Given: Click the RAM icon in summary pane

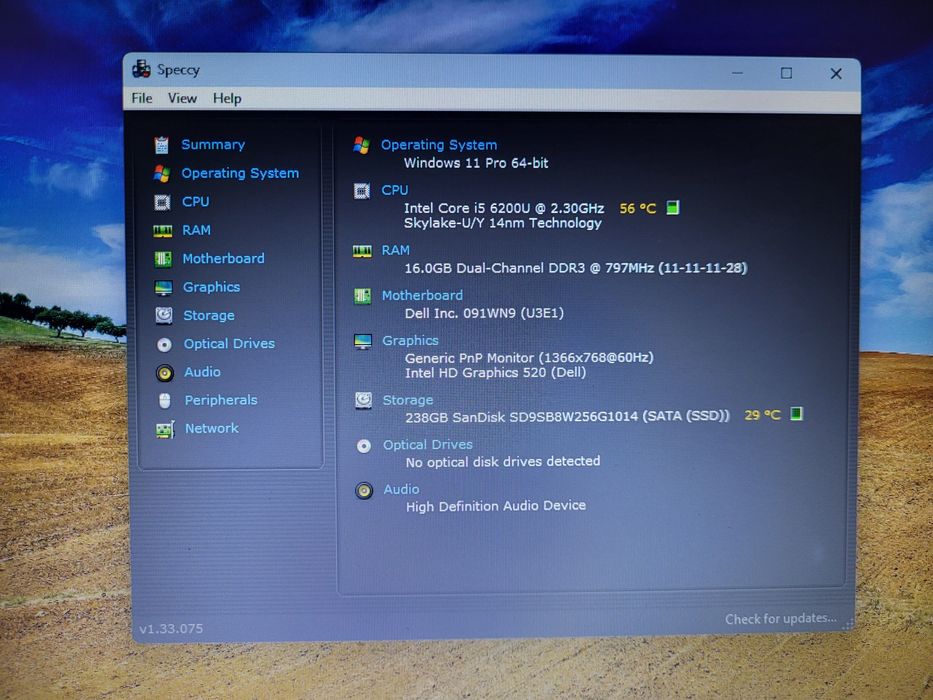Looking at the screenshot, I should point(362,251).
